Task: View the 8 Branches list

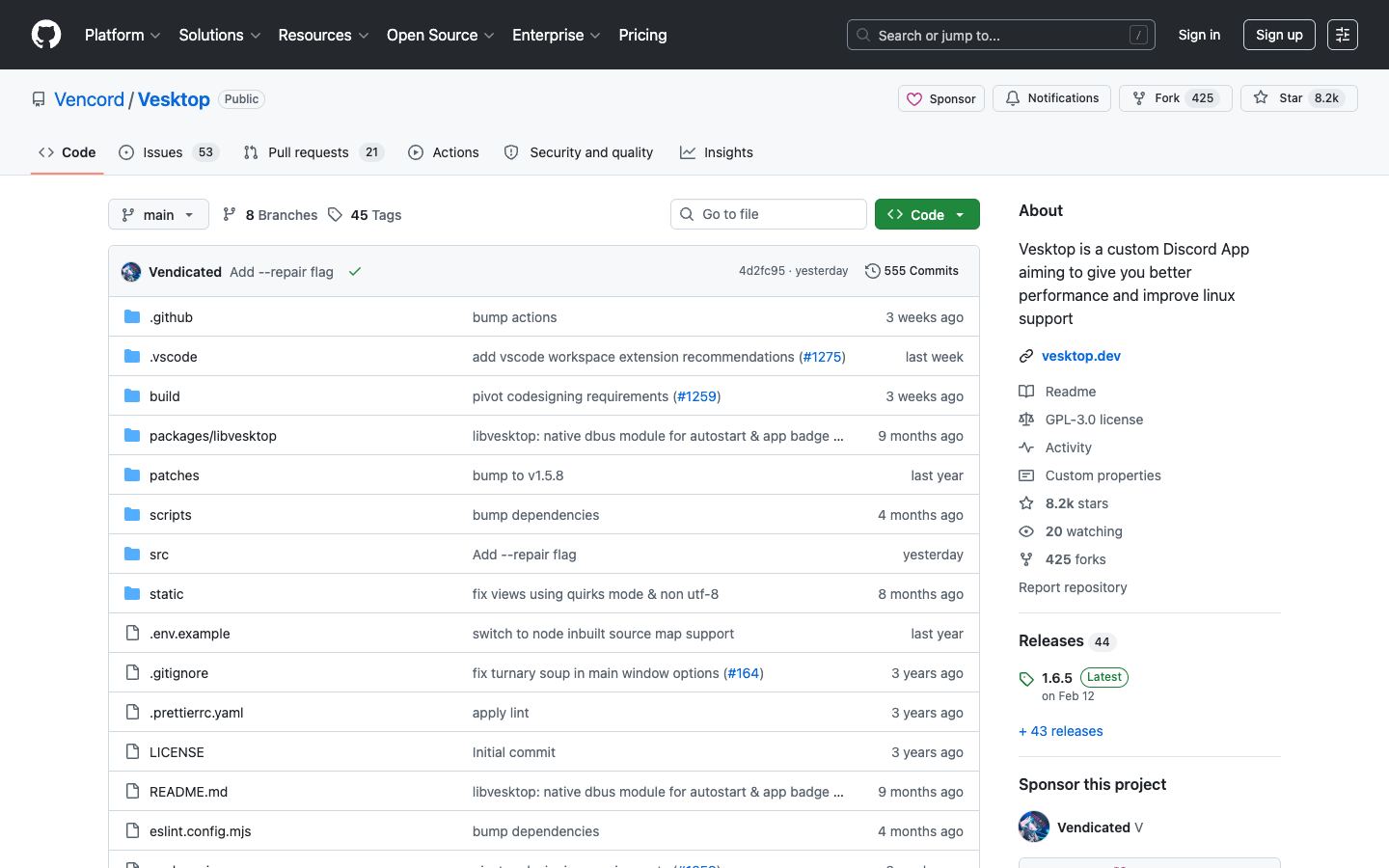Action: [x=270, y=215]
